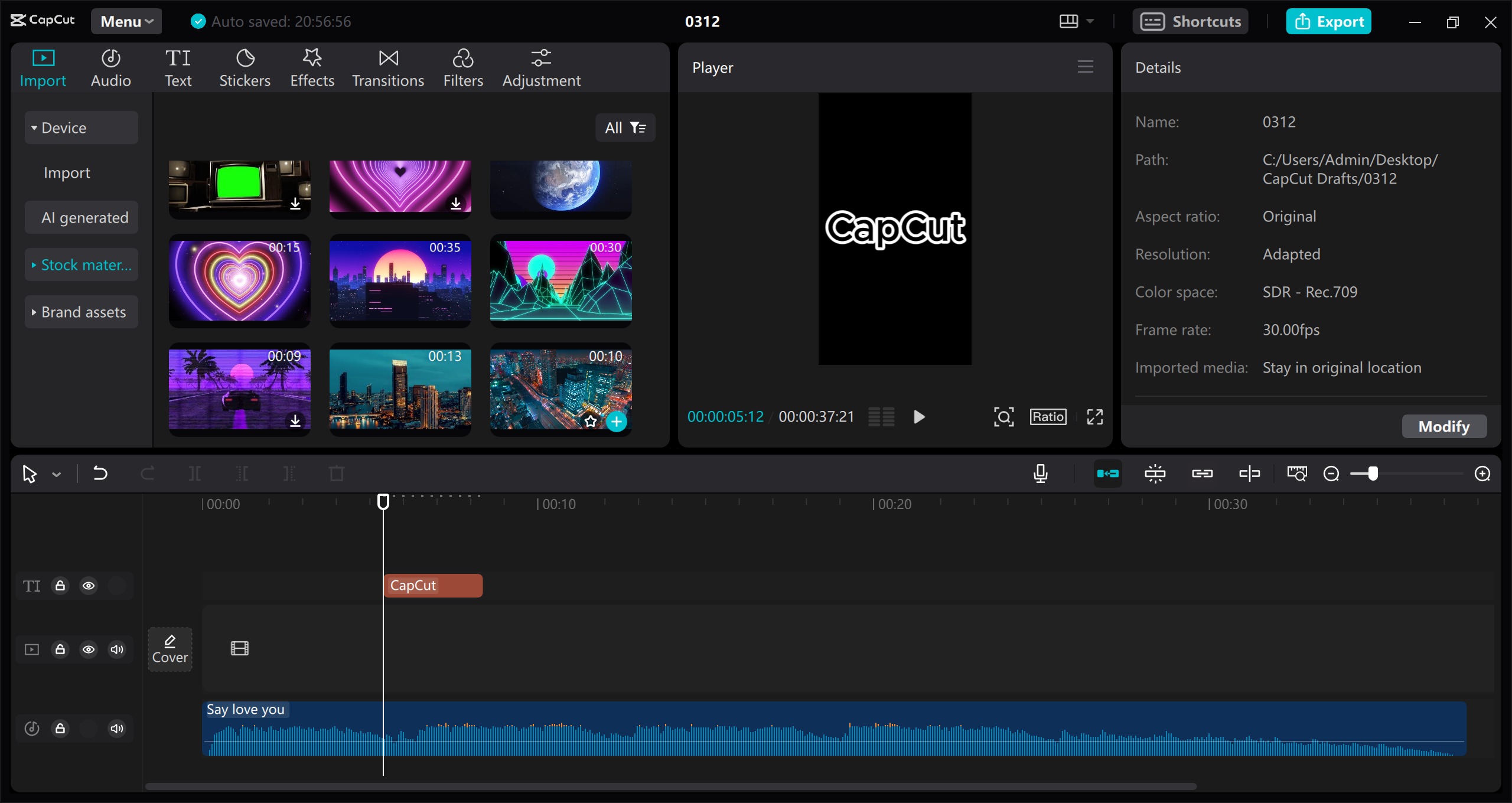Download the green screen TV clip
1512x803 pixels.
[295, 204]
